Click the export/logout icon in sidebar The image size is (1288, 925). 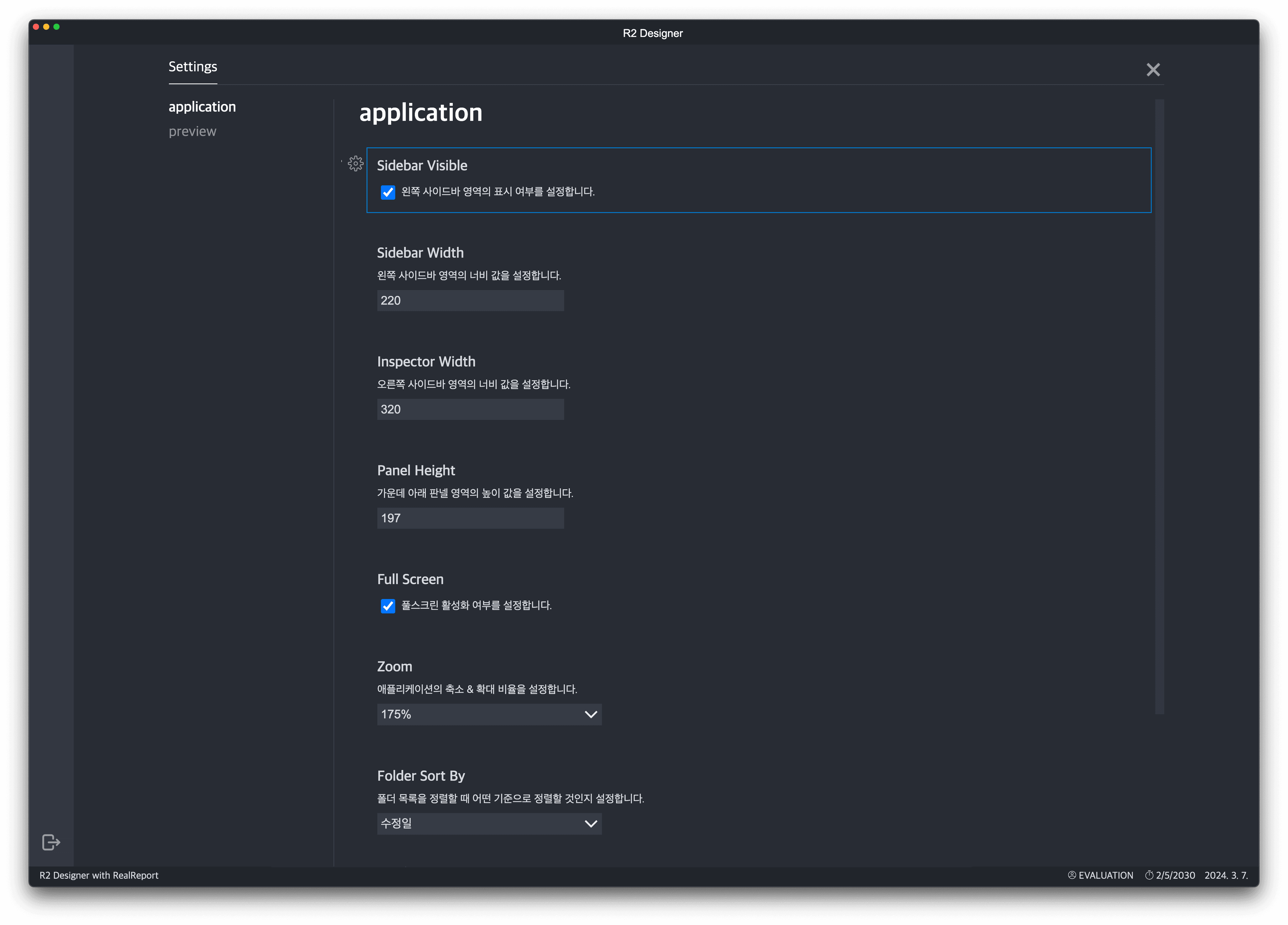click(x=51, y=841)
